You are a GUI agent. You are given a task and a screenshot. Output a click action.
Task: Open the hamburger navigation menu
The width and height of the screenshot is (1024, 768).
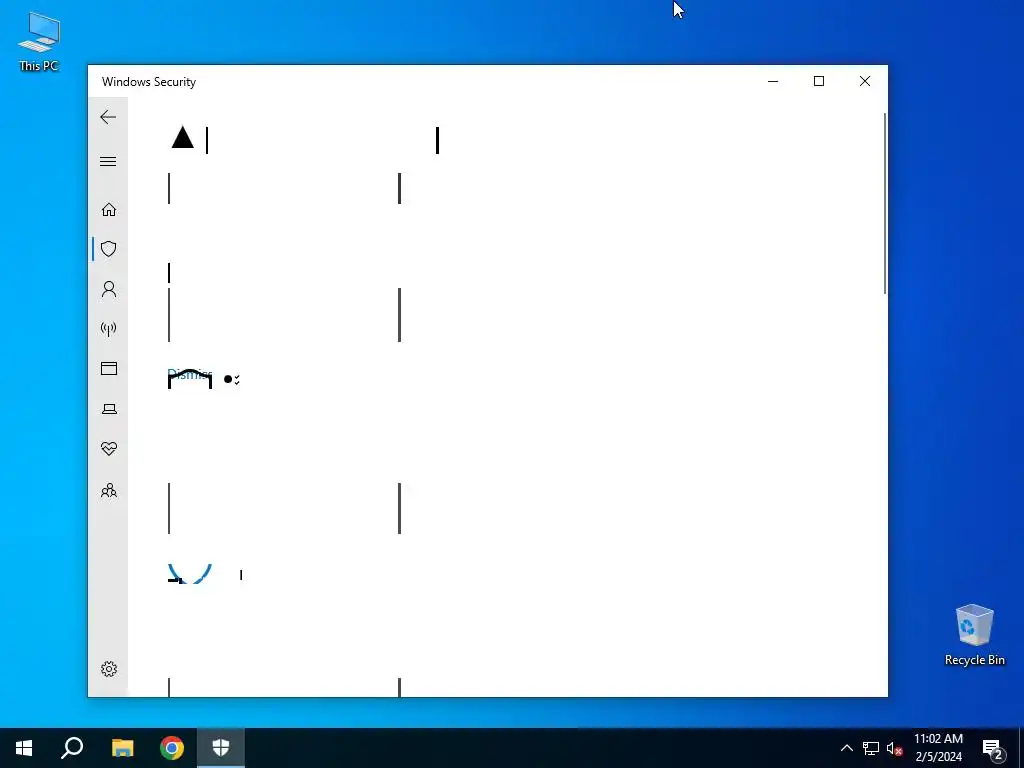click(x=108, y=161)
